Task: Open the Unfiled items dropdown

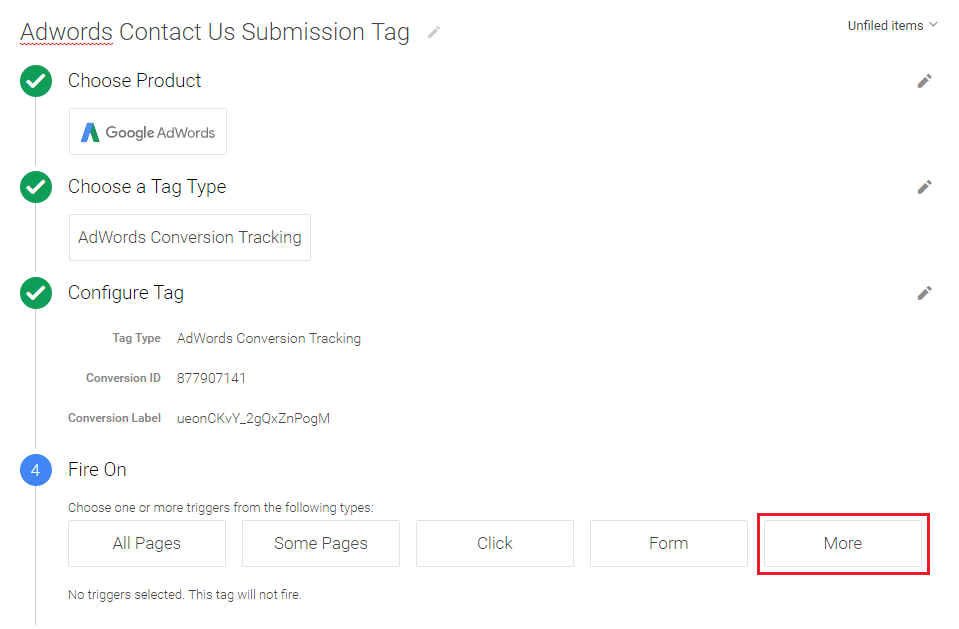Action: (892, 26)
